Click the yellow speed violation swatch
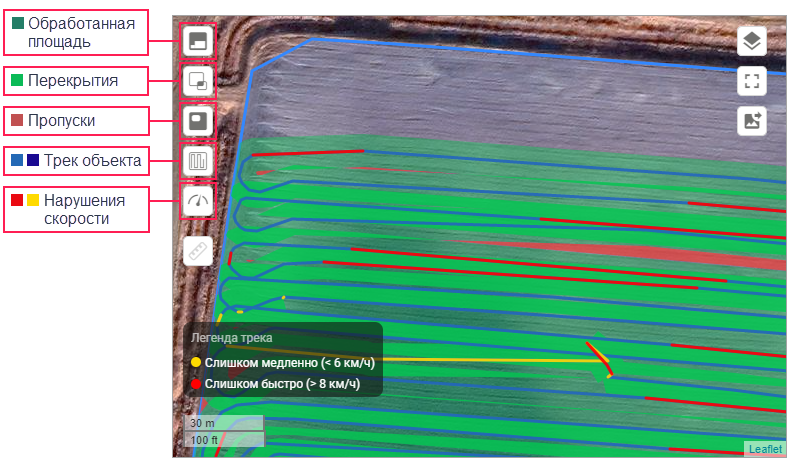Image resolution: width=787 pixels, height=458 pixels. (33, 200)
